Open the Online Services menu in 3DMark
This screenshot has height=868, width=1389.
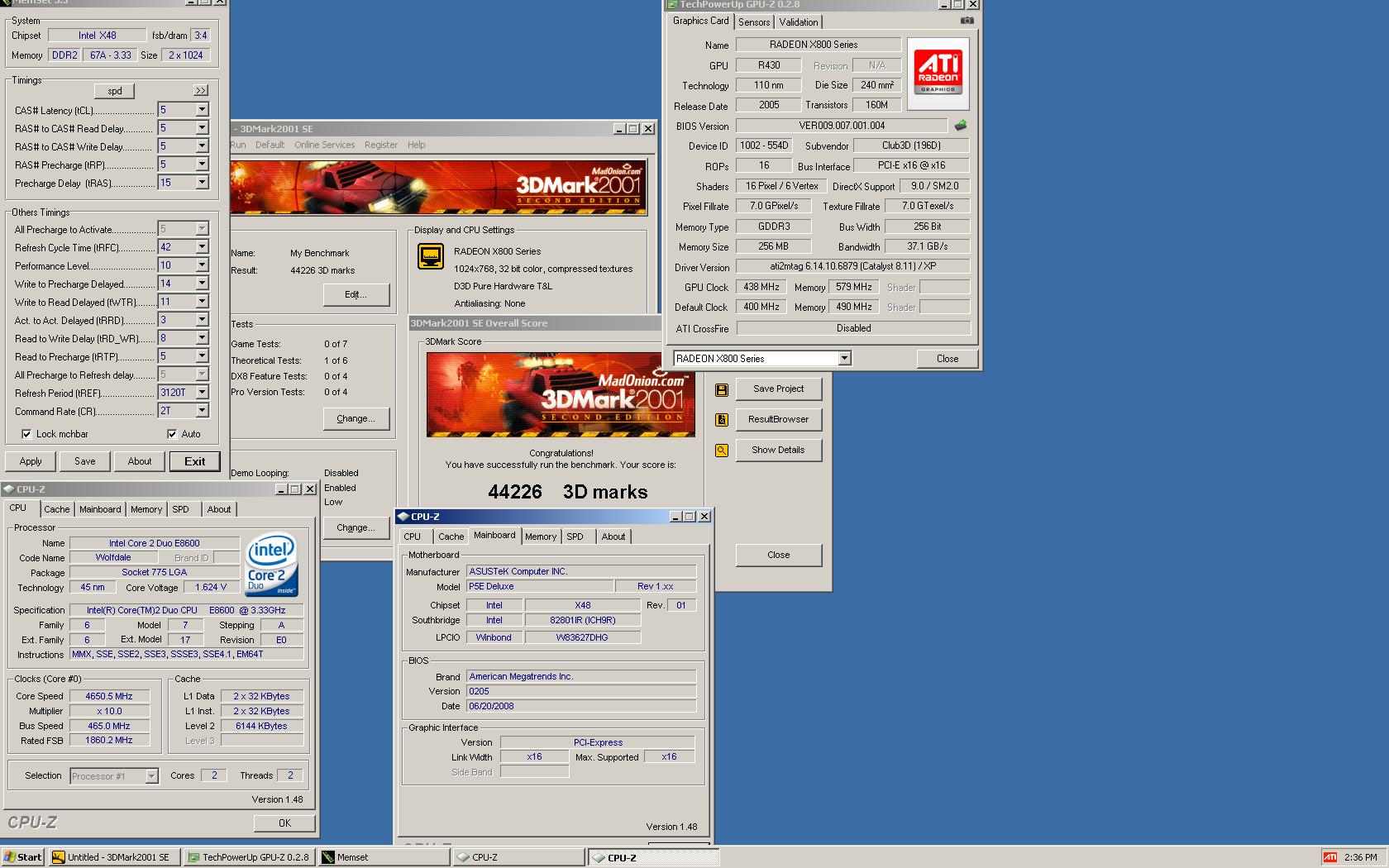click(324, 145)
